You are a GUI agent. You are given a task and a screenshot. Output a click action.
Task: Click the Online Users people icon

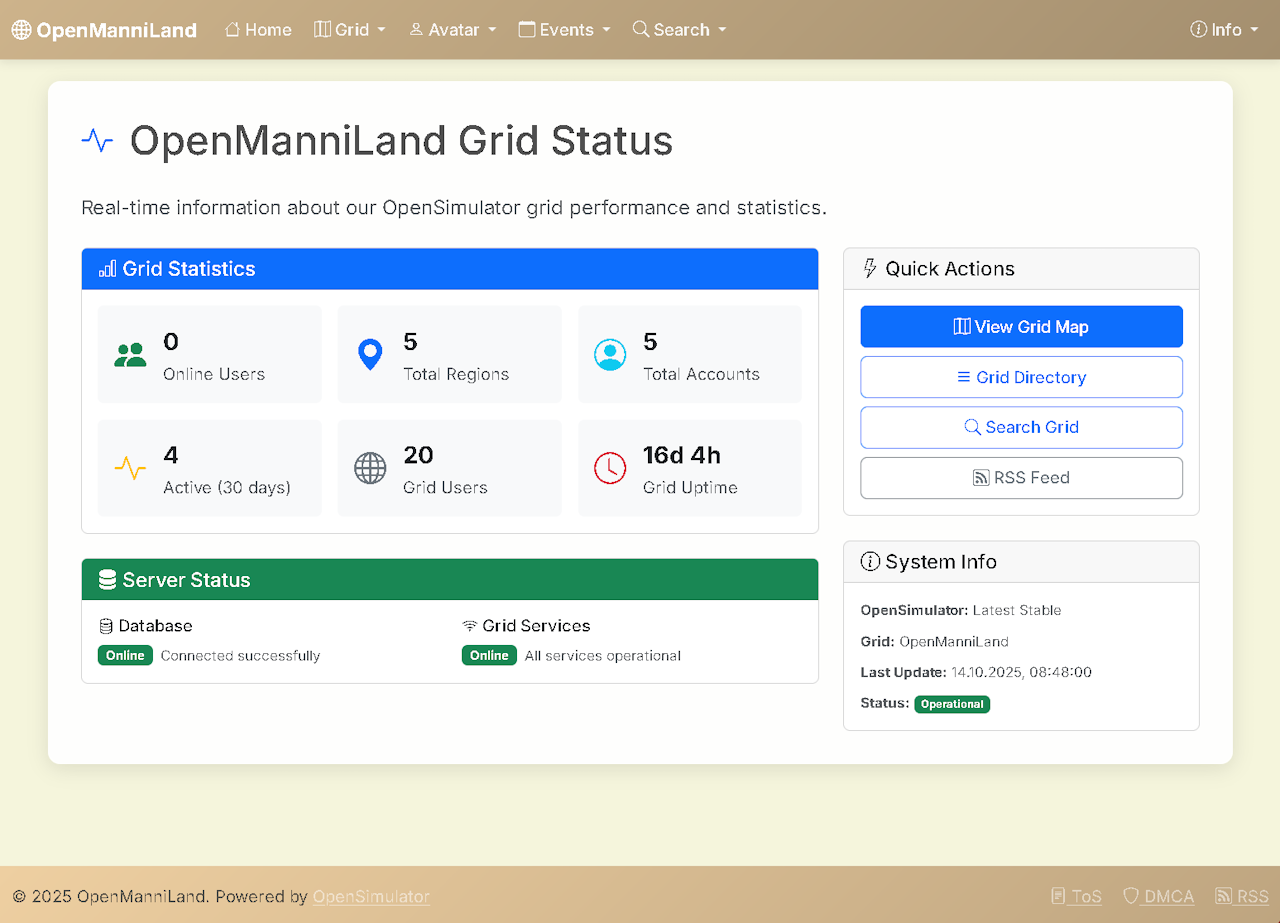pos(130,355)
